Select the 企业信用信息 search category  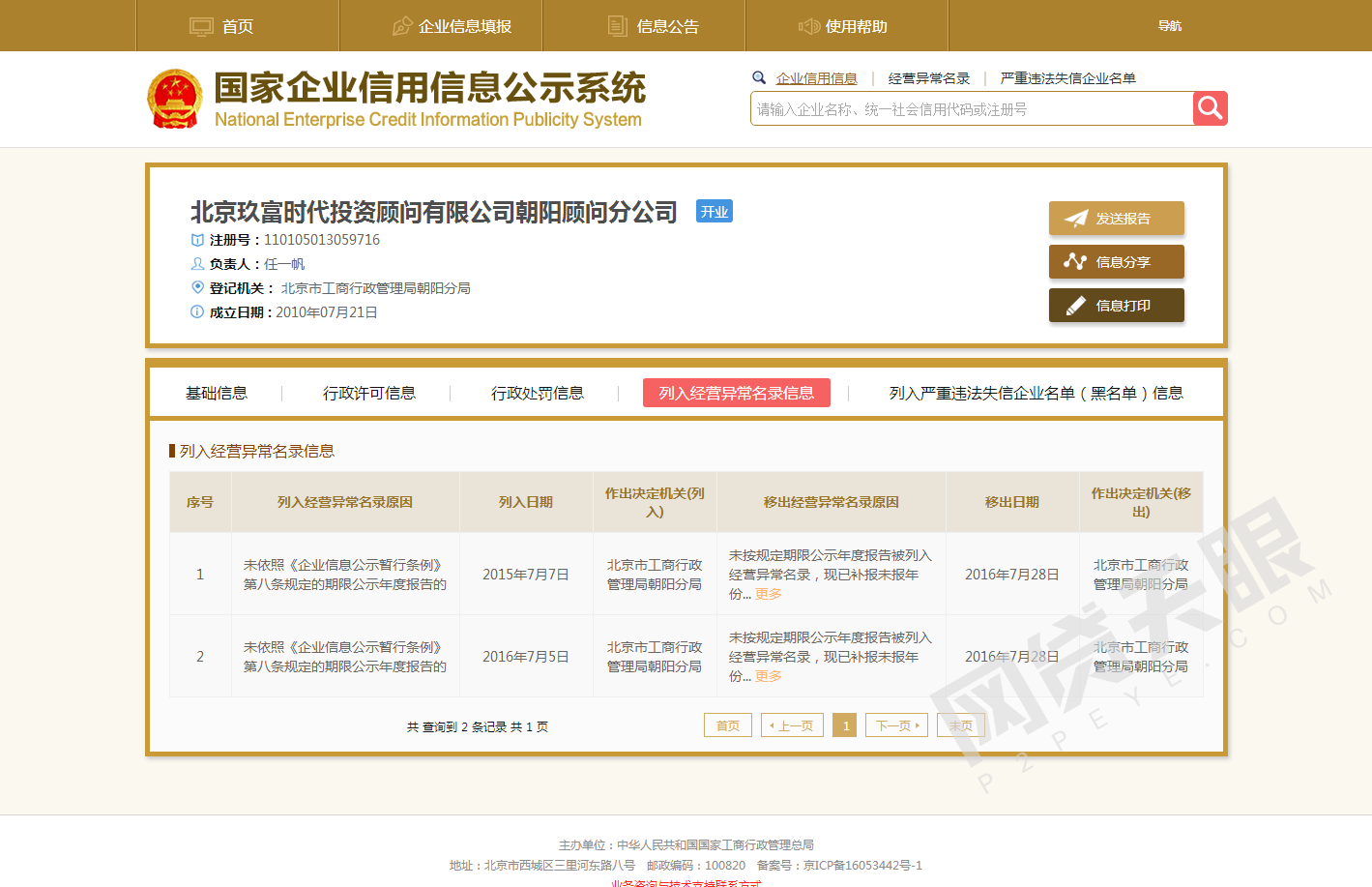[x=817, y=78]
